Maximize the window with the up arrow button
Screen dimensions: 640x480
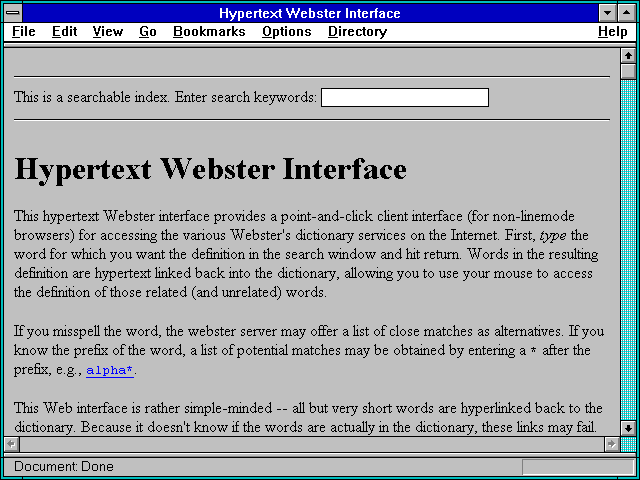coord(627,13)
